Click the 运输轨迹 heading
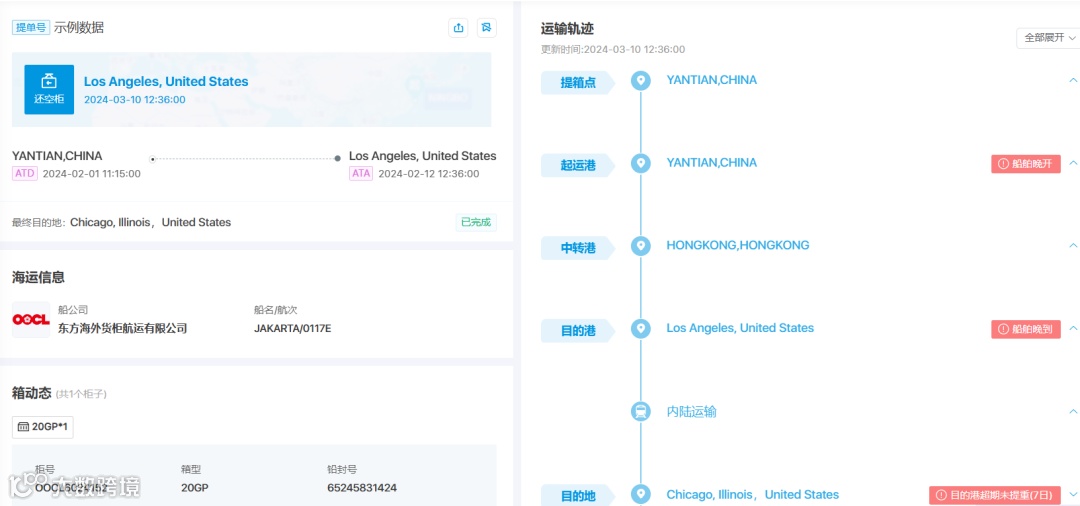This screenshot has height=506, width=1080. click(x=568, y=29)
